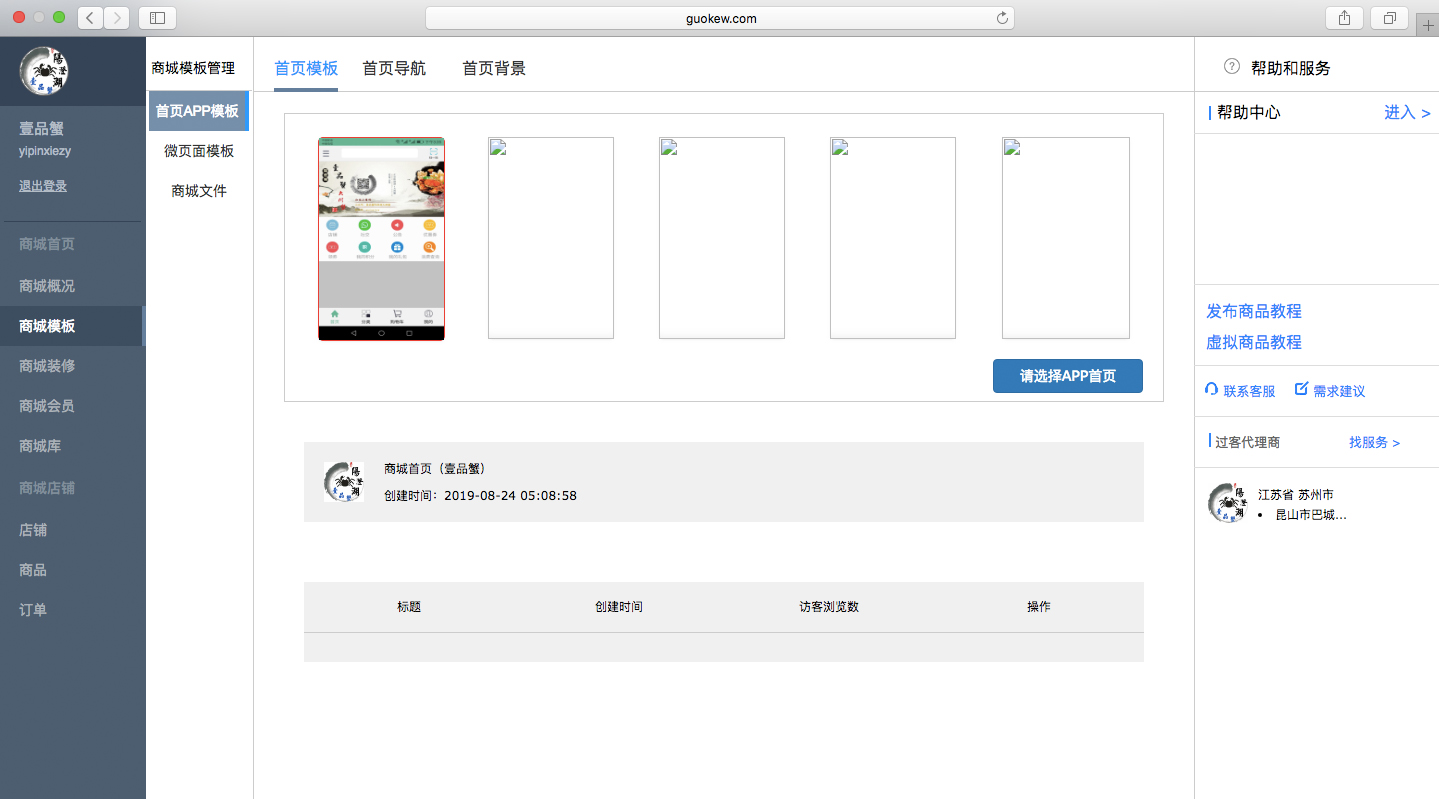Image resolution: width=1439 pixels, height=799 pixels.
Task: Click the 找服务 > link
Action: click(x=1374, y=442)
